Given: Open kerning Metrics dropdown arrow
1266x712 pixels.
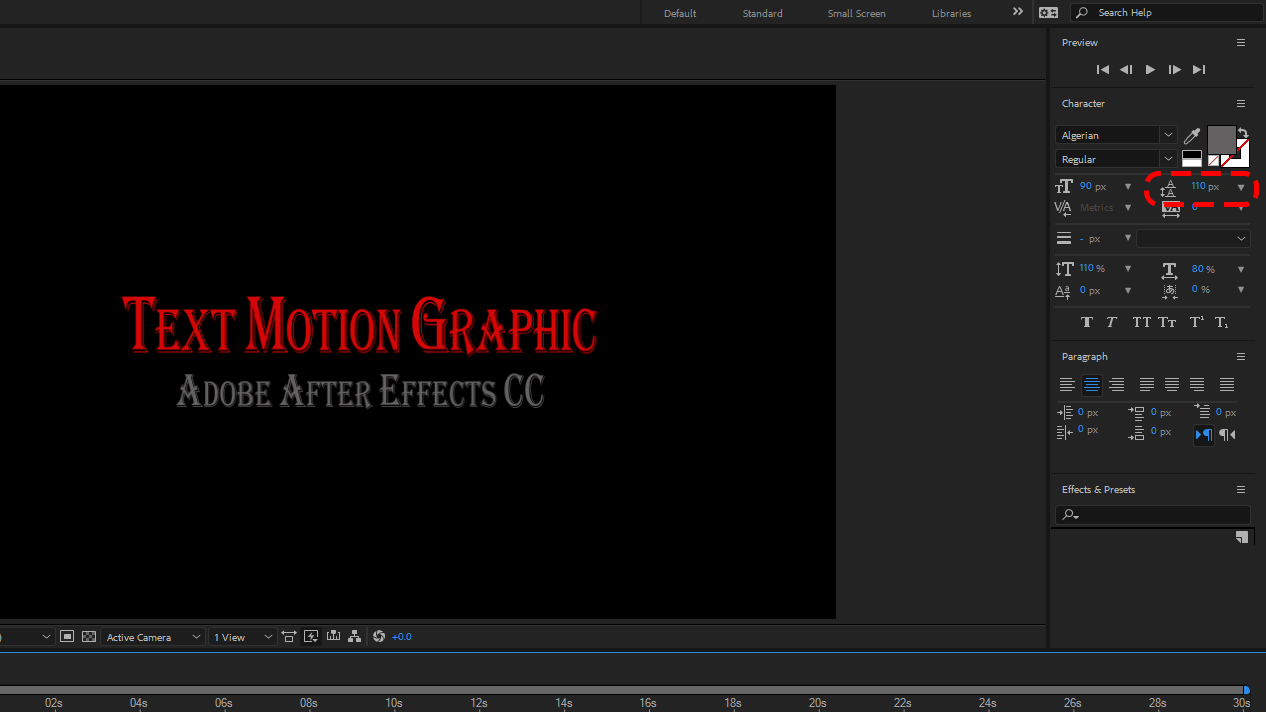Looking at the screenshot, I should pos(1128,208).
